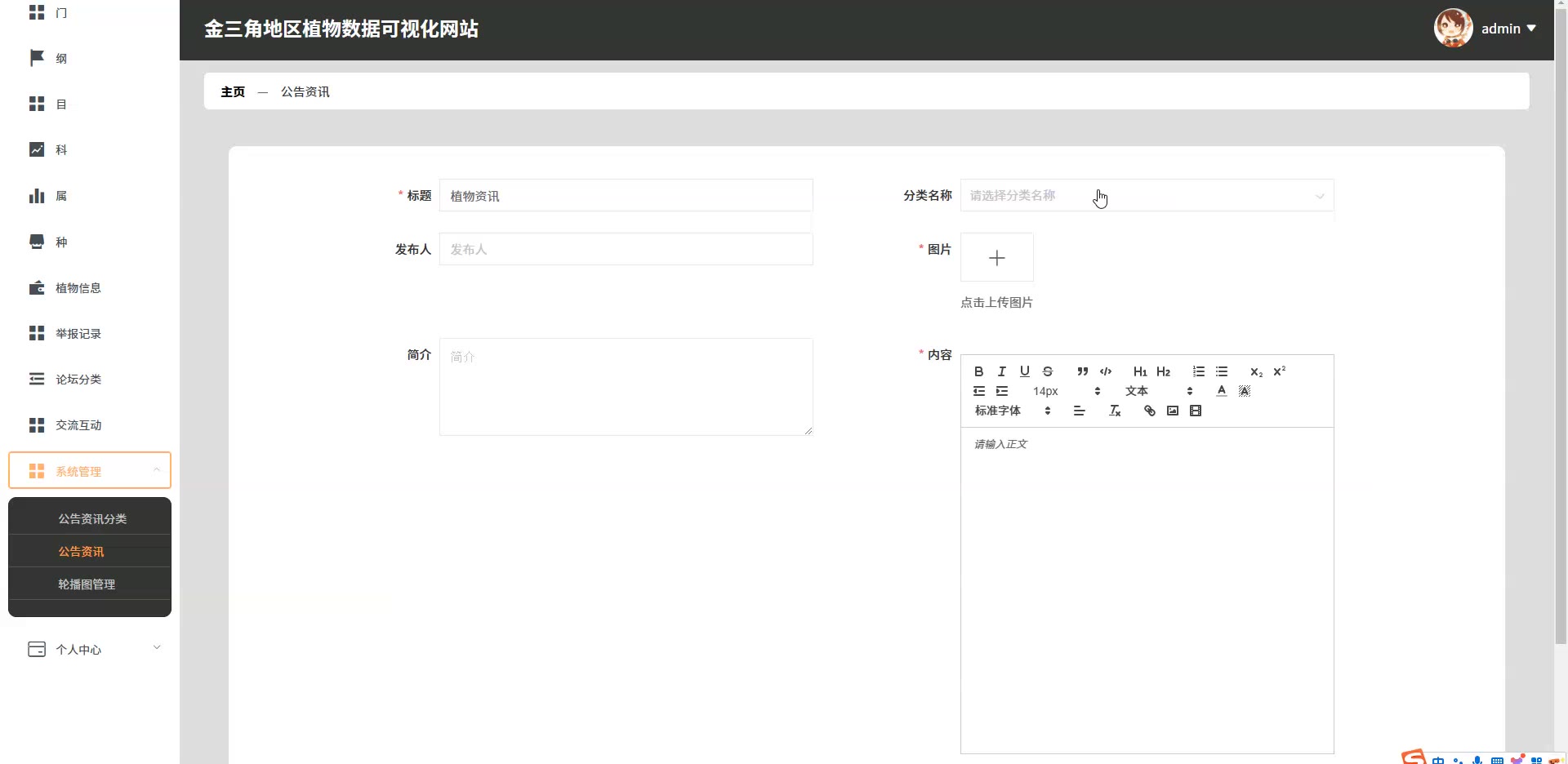
Task: Click the insert video icon in the editor
Action: [1195, 411]
